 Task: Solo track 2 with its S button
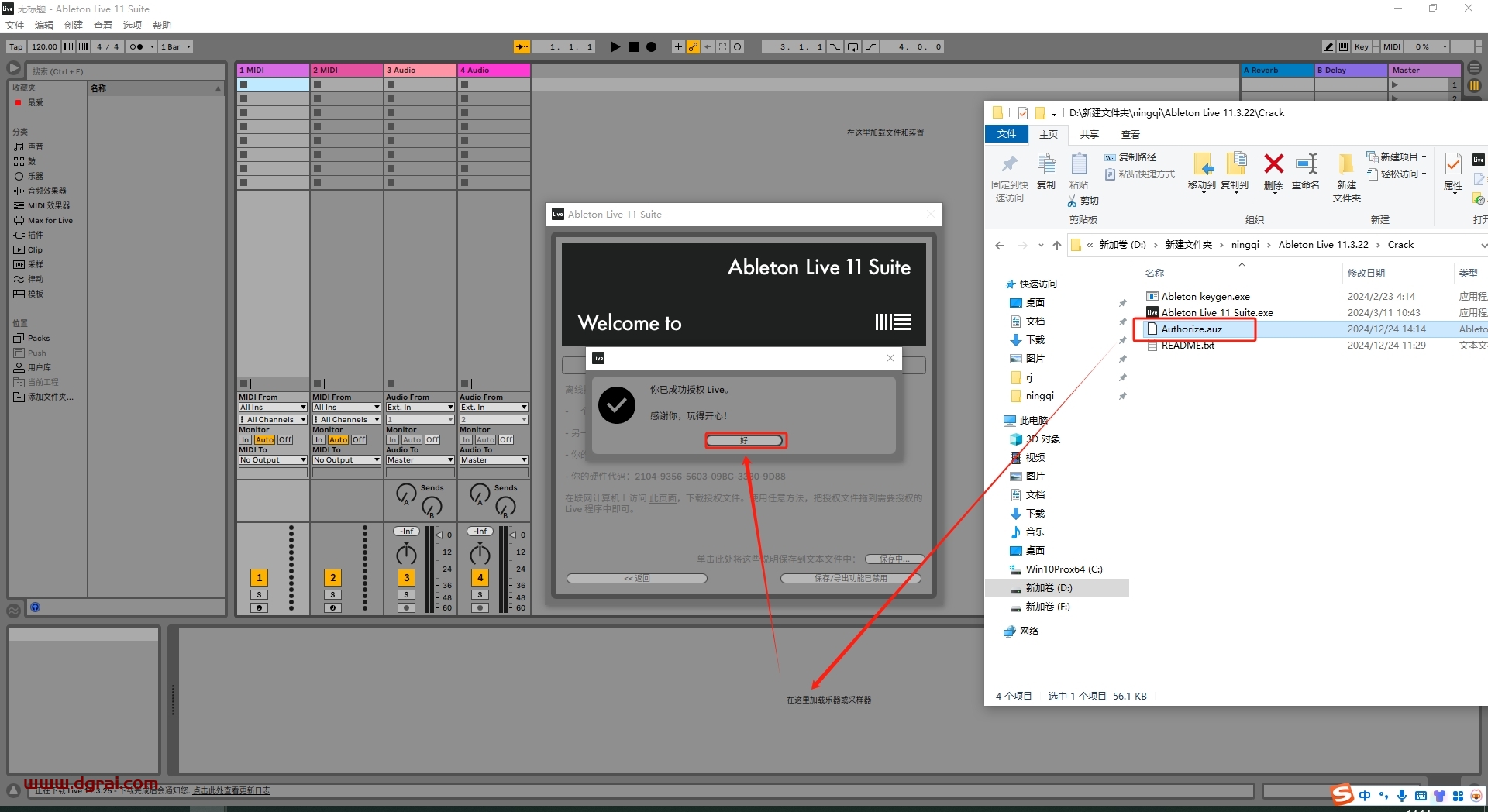click(x=332, y=595)
